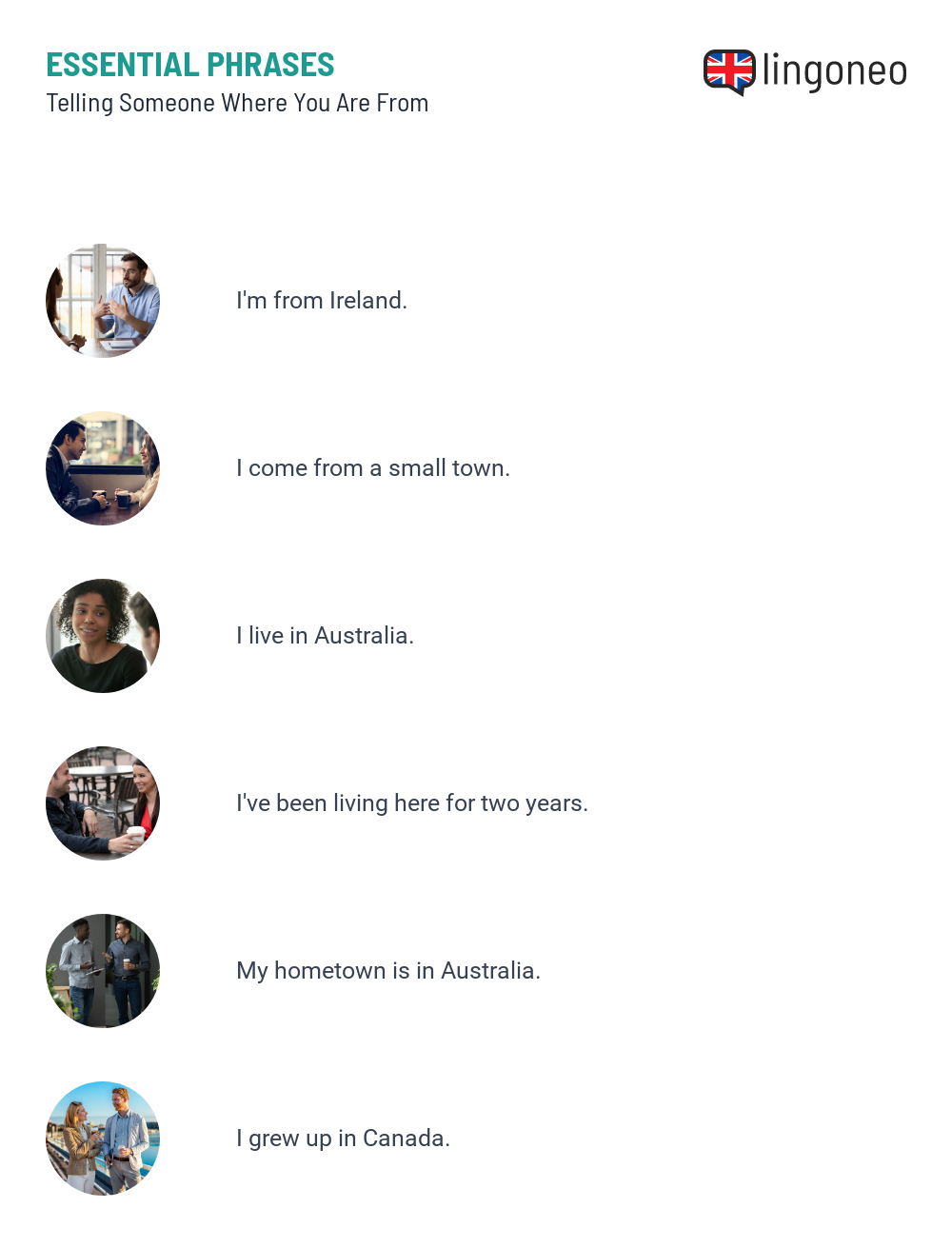Click the phrase I grew up in Canada
The width and height of the screenshot is (952, 1248).
click(343, 1139)
